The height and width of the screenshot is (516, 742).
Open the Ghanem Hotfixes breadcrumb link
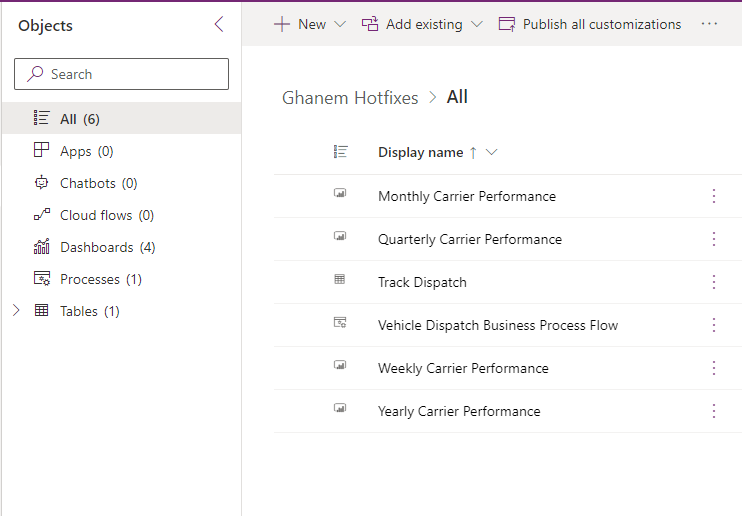[350, 97]
